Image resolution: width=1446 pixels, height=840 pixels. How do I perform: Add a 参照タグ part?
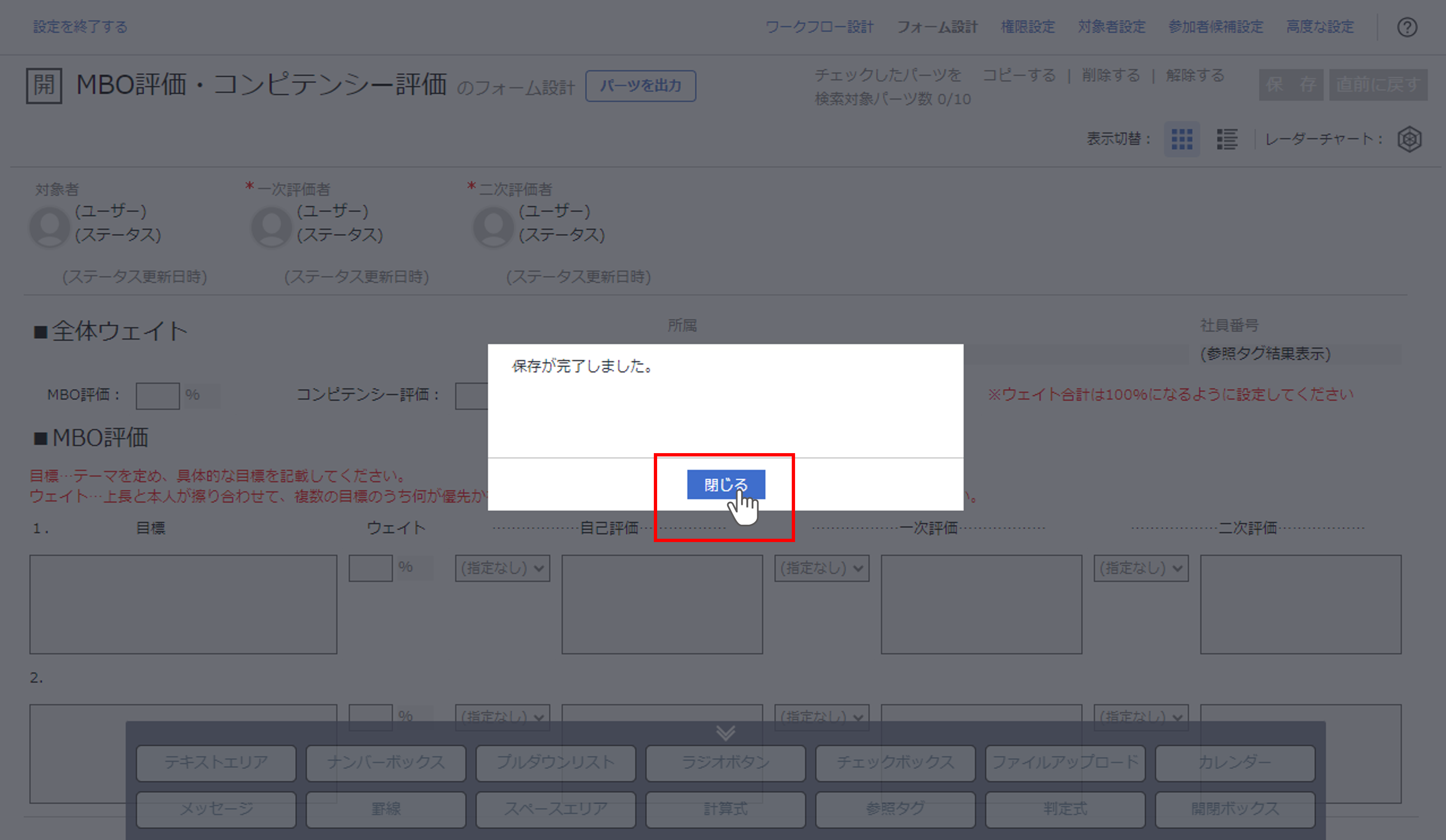point(896,810)
